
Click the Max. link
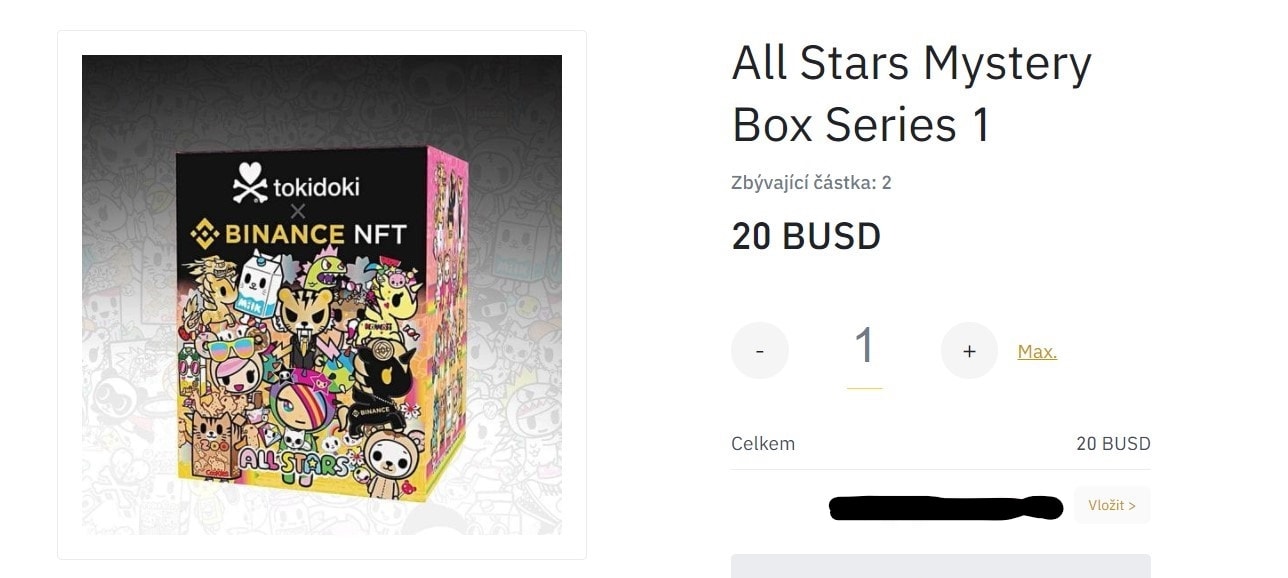pos(1037,352)
